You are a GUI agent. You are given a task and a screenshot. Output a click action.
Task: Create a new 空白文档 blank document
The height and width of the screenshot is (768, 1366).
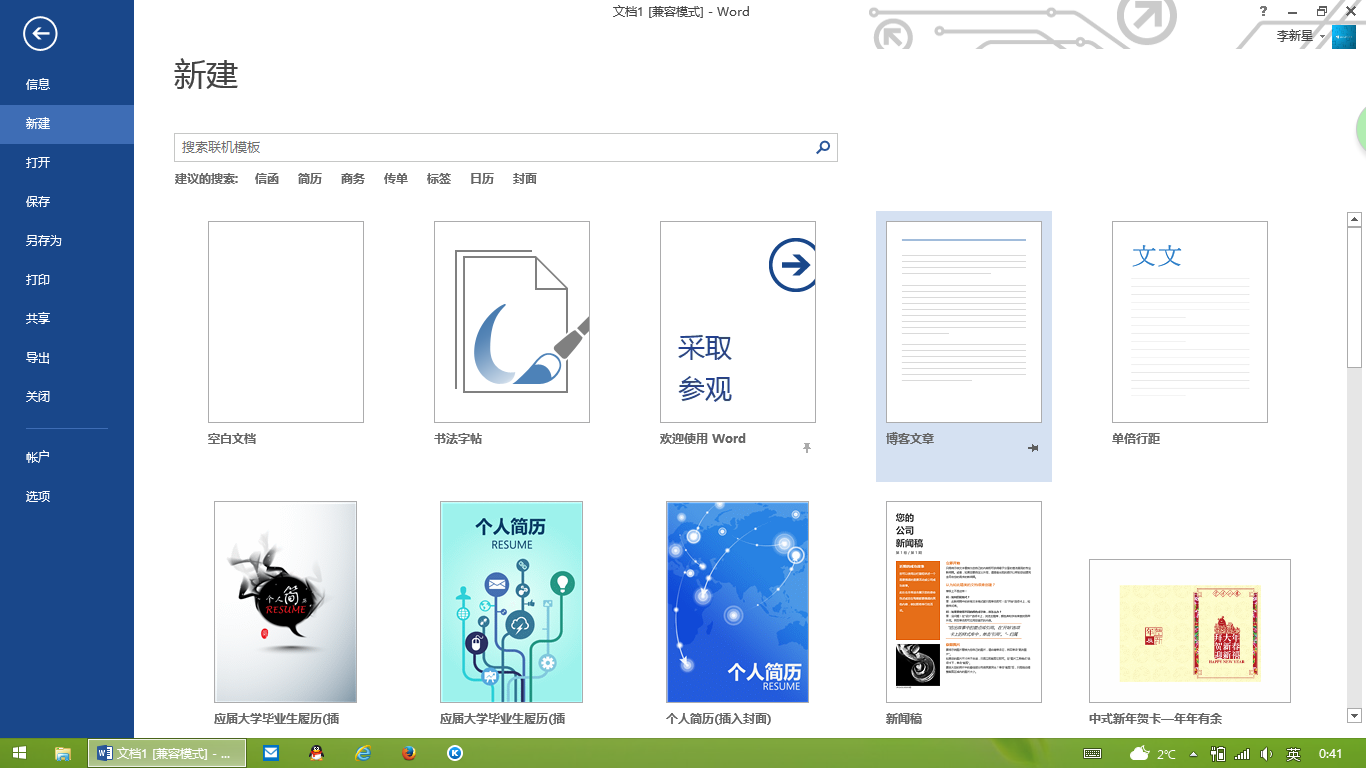[286, 322]
